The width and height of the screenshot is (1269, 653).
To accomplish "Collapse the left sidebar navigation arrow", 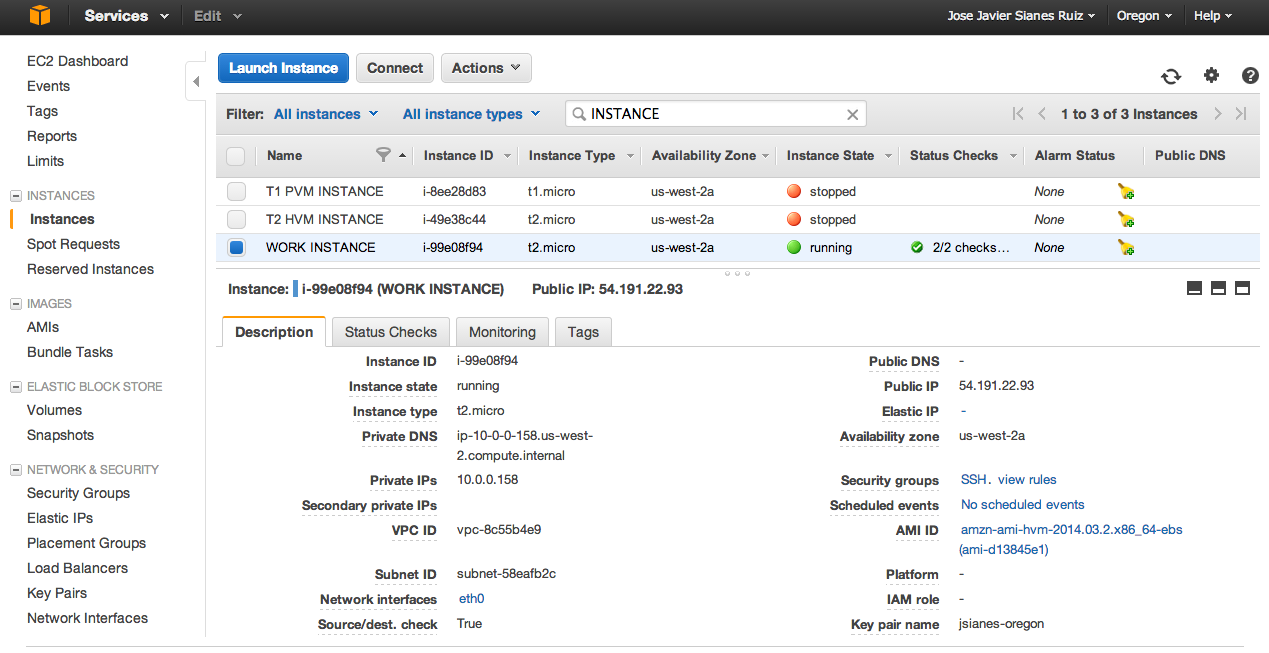I will (197, 82).
